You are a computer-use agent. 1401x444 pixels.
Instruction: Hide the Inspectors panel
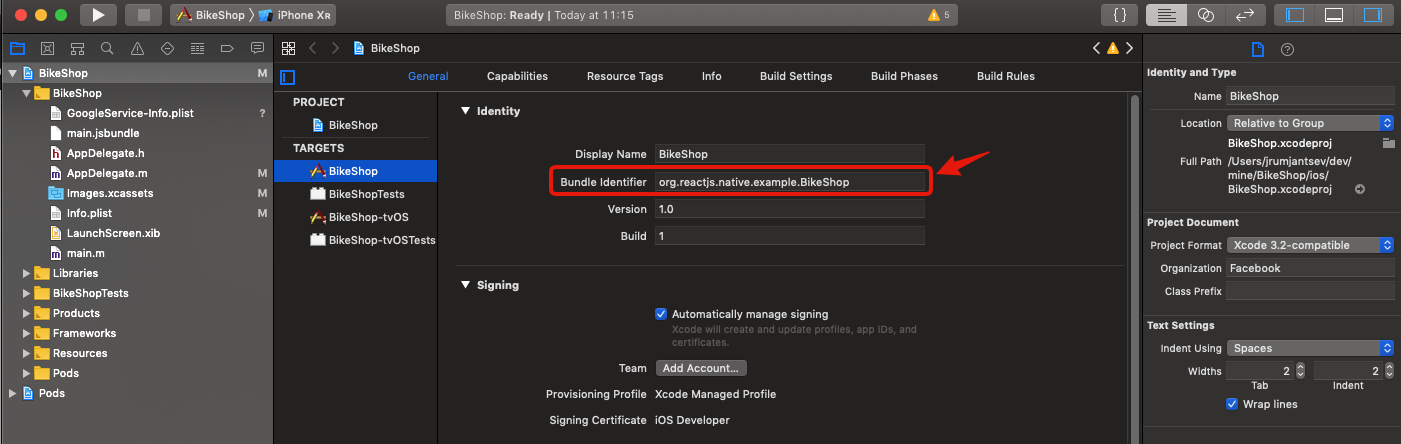[1371, 15]
